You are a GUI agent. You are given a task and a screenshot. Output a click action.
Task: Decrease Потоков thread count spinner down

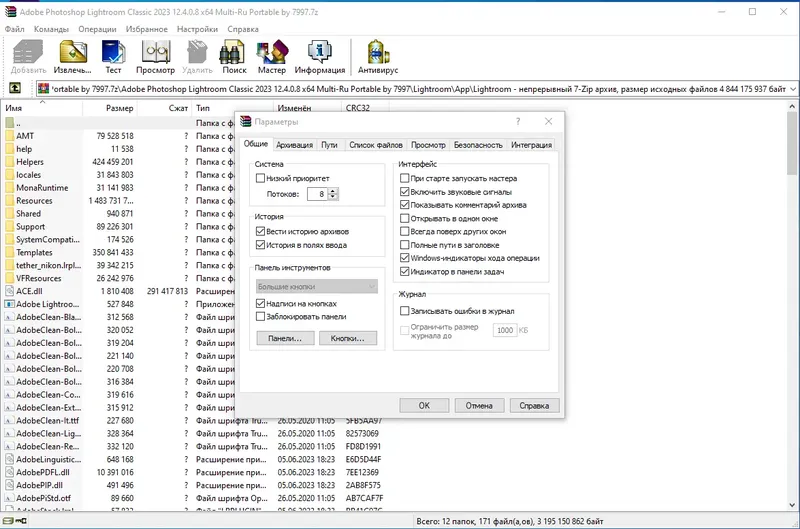(x=333, y=197)
